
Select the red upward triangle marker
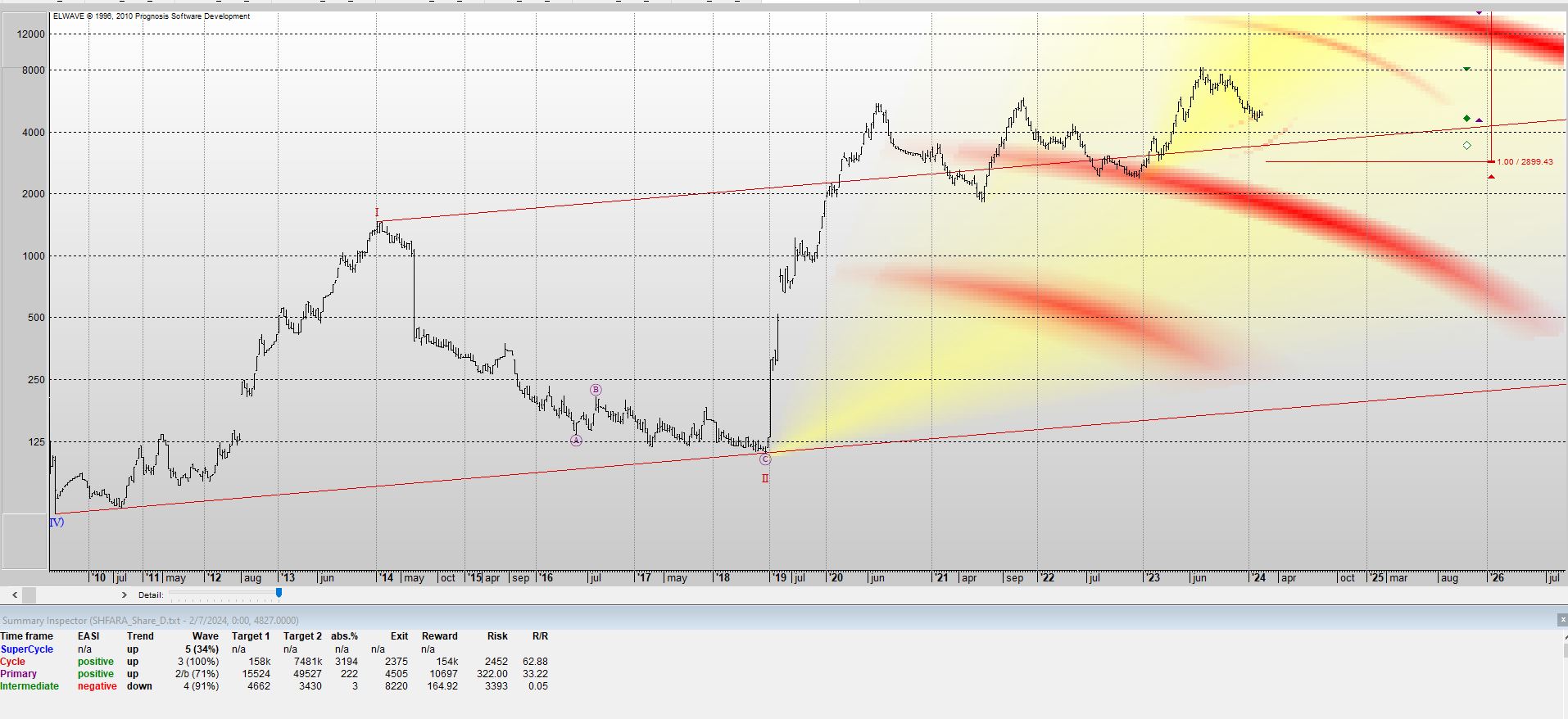[1491, 177]
